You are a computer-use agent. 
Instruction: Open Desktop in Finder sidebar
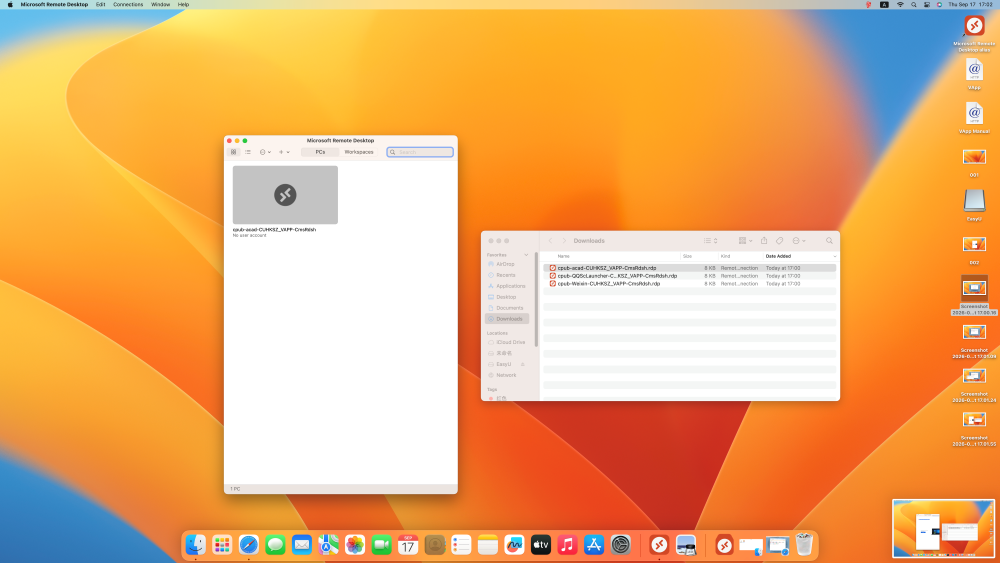tap(506, 297)
